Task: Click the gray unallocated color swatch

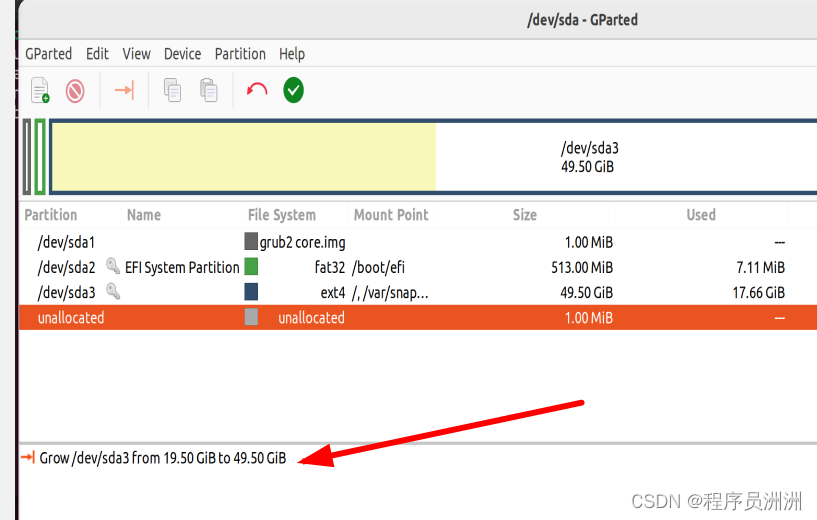Action: (251, 317)
